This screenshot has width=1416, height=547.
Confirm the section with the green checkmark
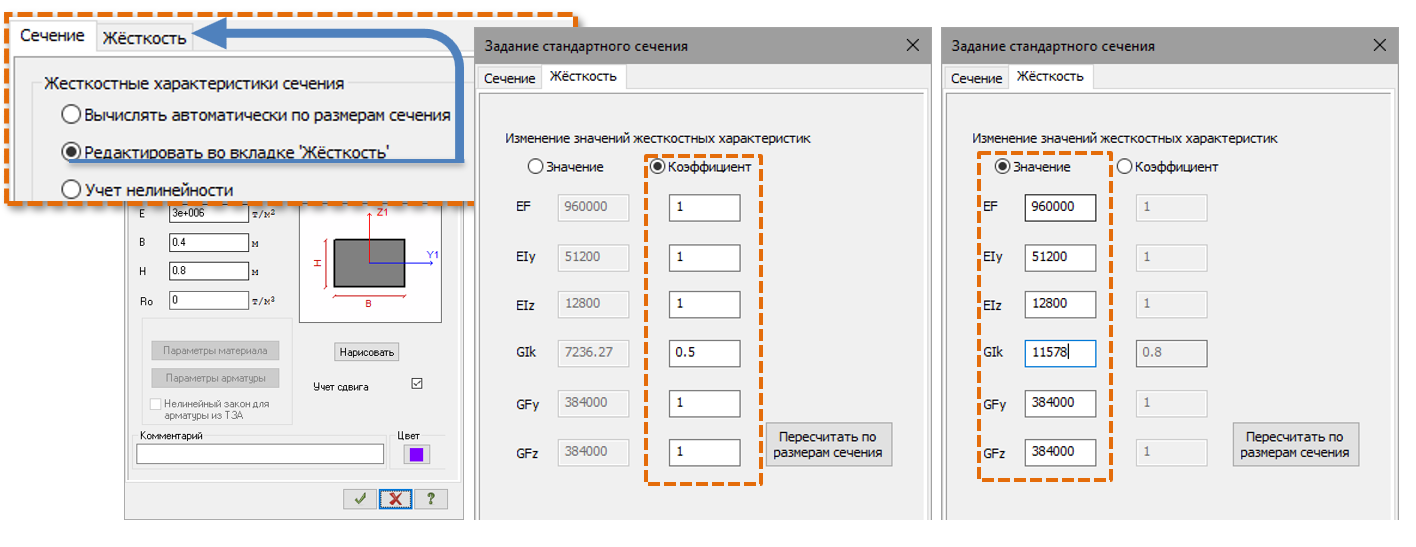tap(359, 499)
